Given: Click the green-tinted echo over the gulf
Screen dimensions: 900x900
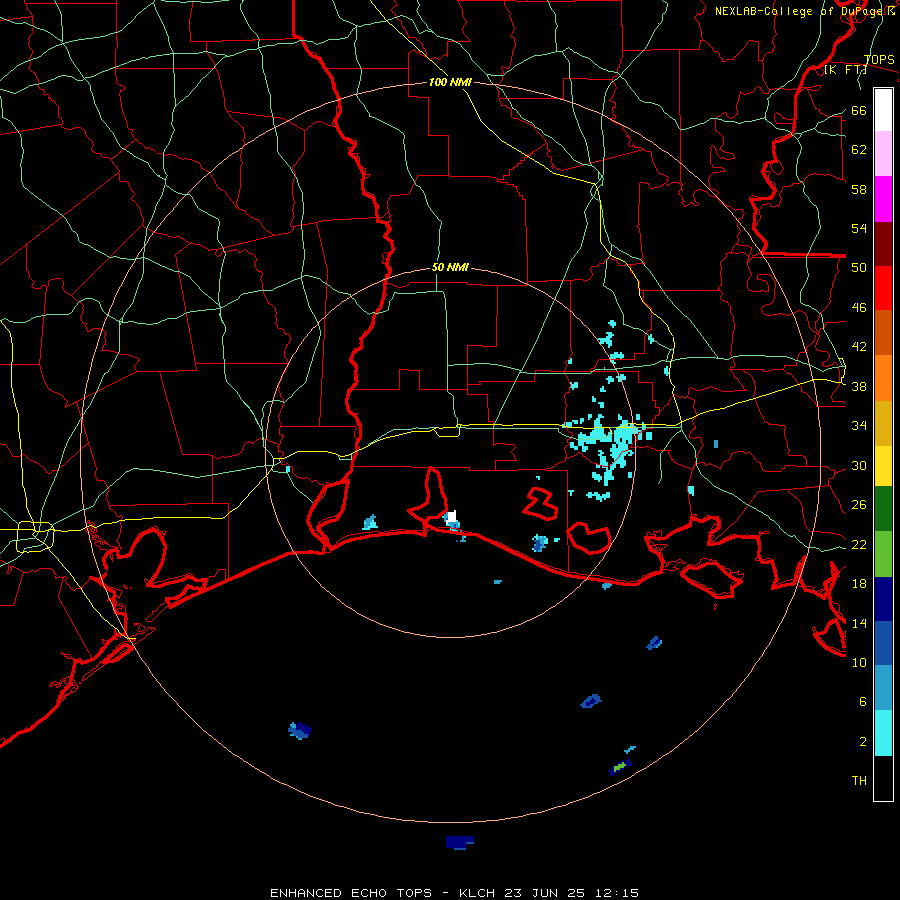Looking at the screenshot, I should click(619, 766).
